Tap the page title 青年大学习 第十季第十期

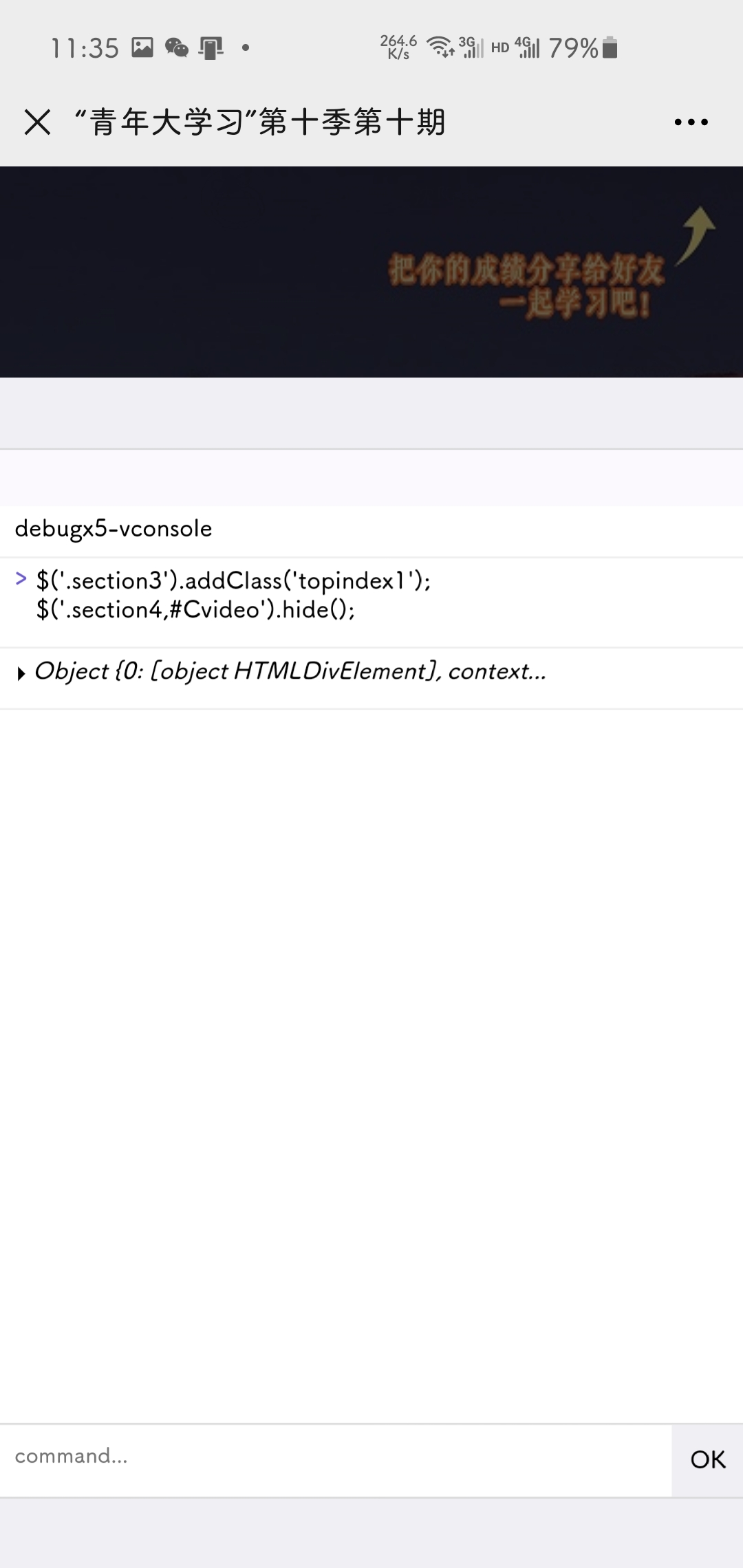click(x=261, y=122)
